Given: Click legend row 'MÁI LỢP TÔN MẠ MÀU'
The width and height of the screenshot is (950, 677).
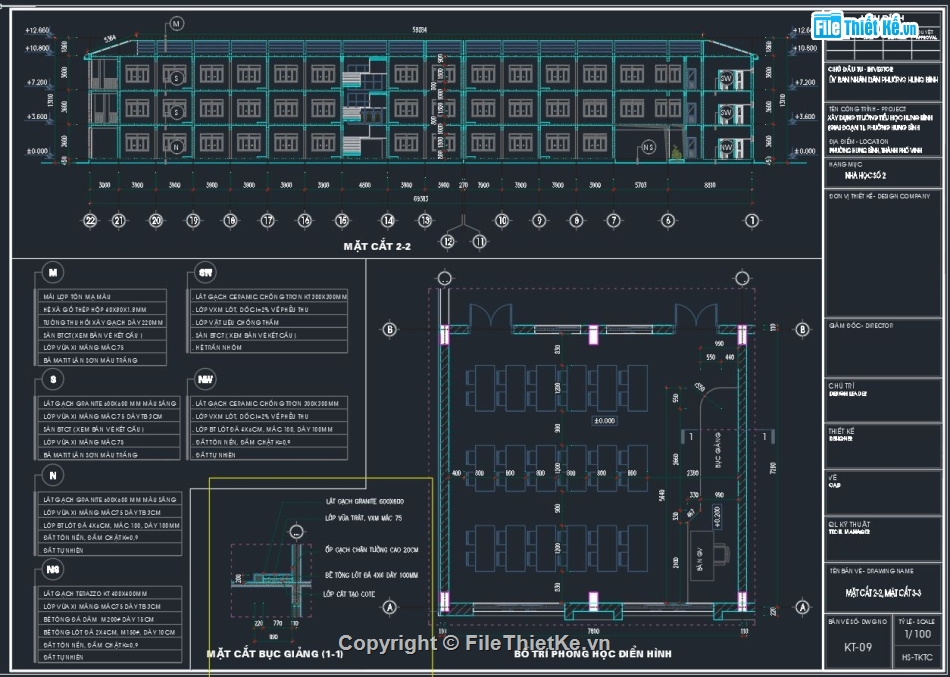Looking at the screenshot, I should 101,296.
